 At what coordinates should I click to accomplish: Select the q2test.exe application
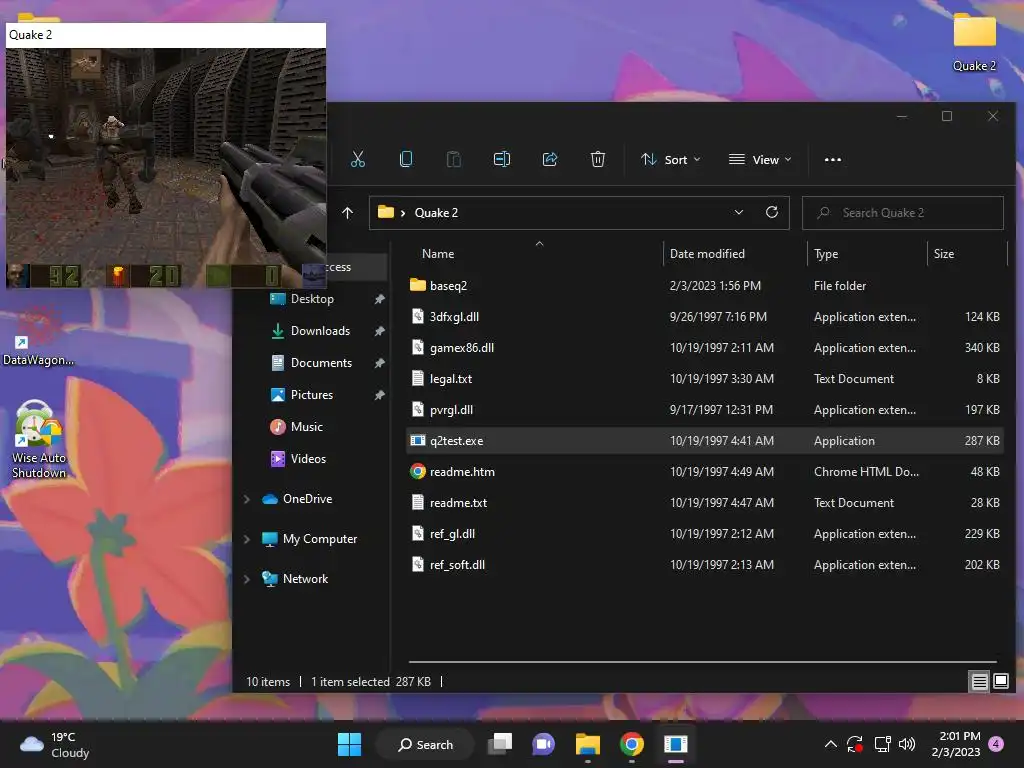[705, 441]
